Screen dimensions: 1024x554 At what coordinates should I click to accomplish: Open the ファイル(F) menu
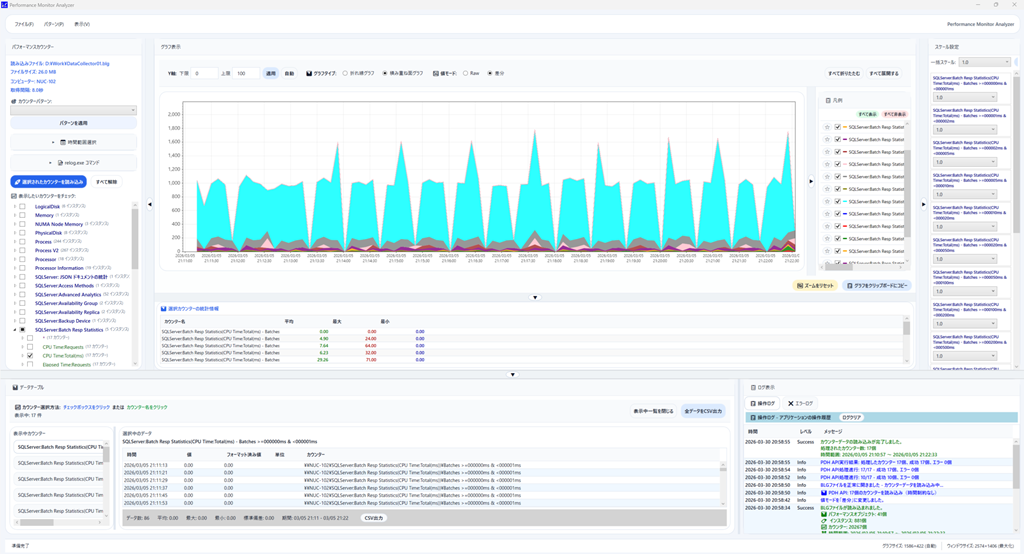tap(24, 24)
